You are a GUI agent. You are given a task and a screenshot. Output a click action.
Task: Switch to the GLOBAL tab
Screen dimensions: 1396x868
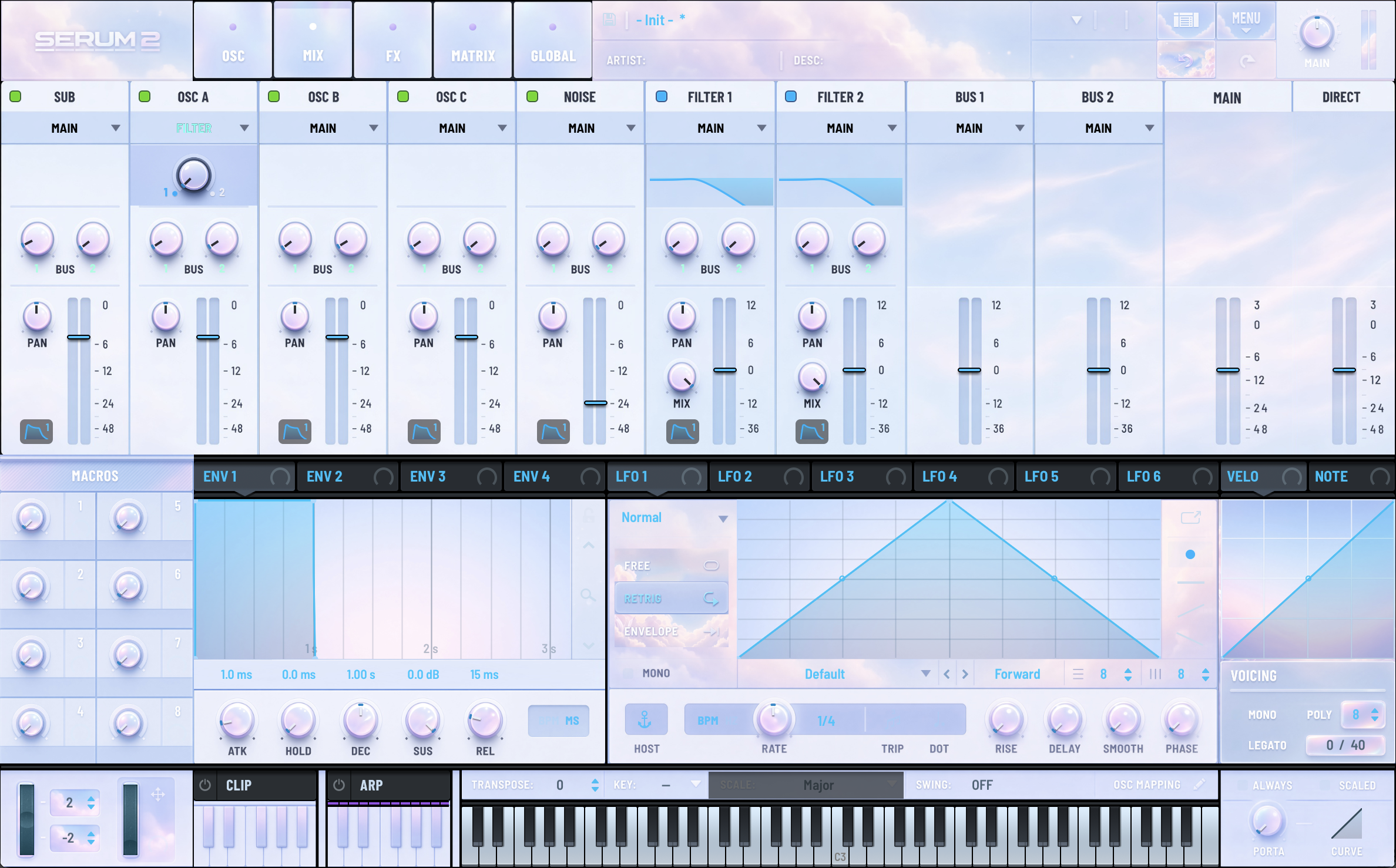(x=553, y=40)
